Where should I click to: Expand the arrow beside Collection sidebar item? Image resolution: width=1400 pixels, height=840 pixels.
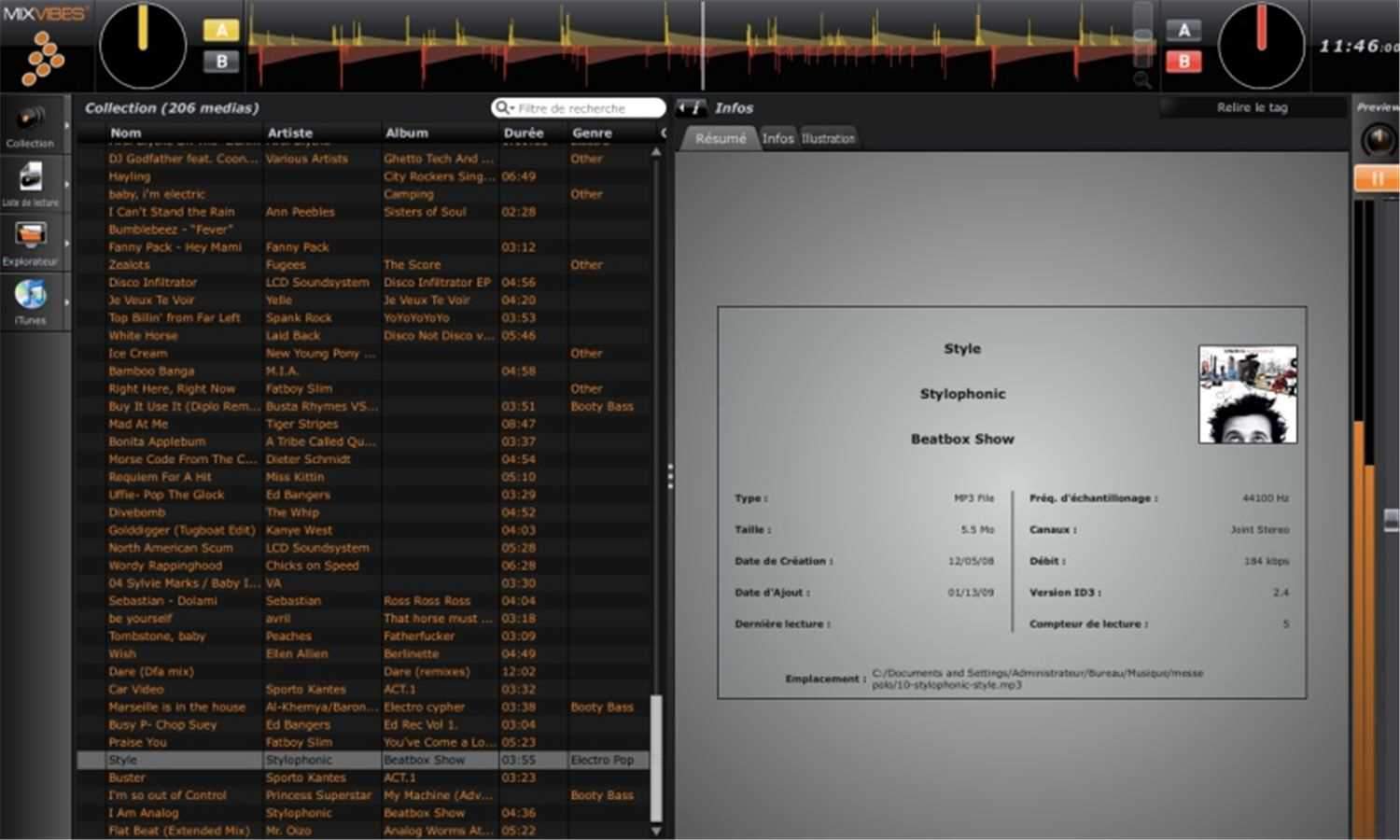point(67,125)
